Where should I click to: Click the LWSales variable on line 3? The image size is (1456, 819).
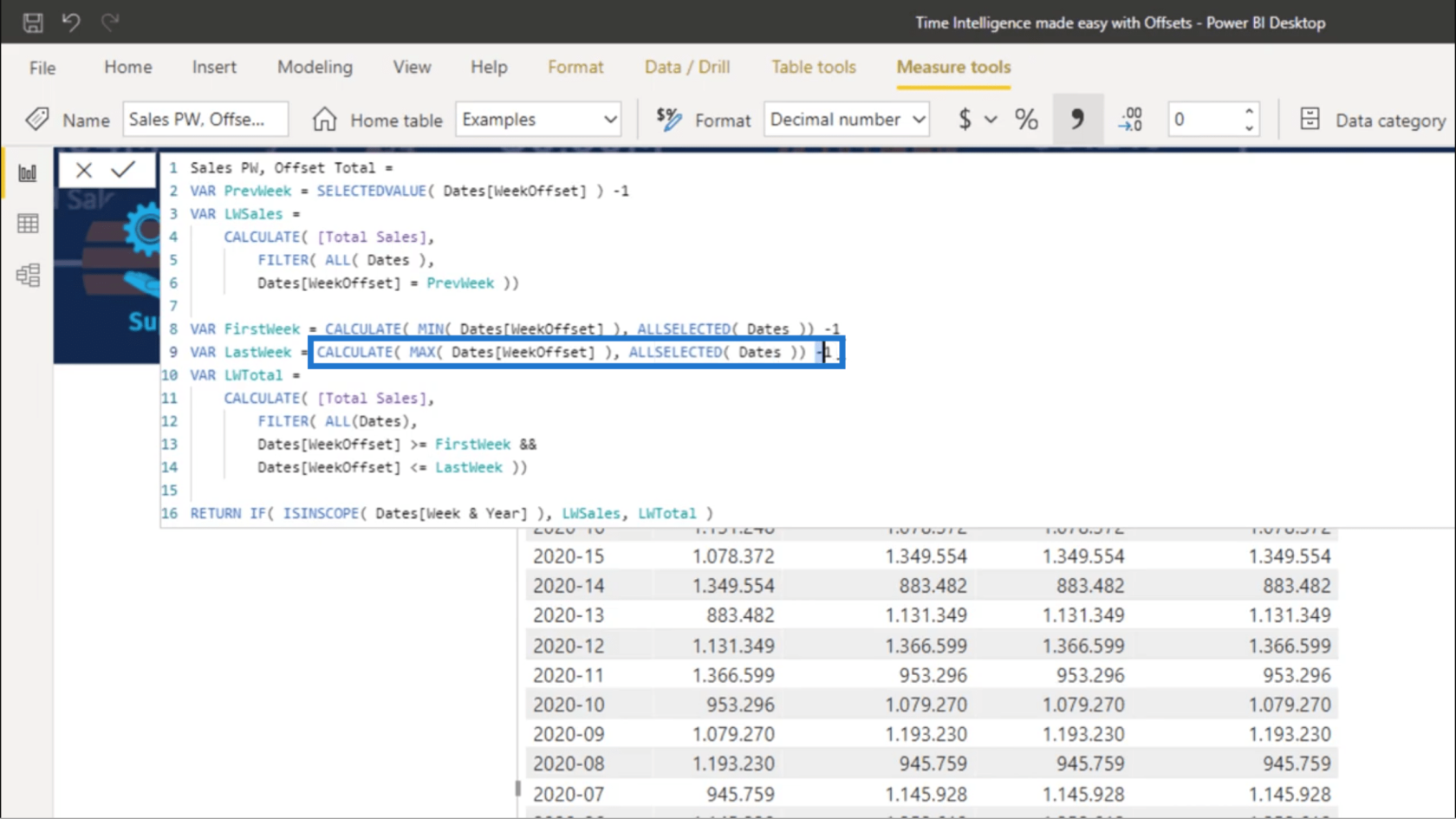[253, 213]
